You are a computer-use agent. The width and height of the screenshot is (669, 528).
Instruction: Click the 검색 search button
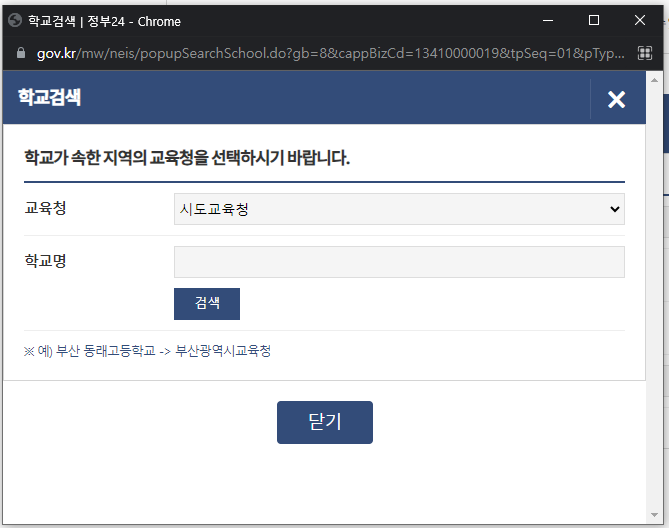[207, 304]
